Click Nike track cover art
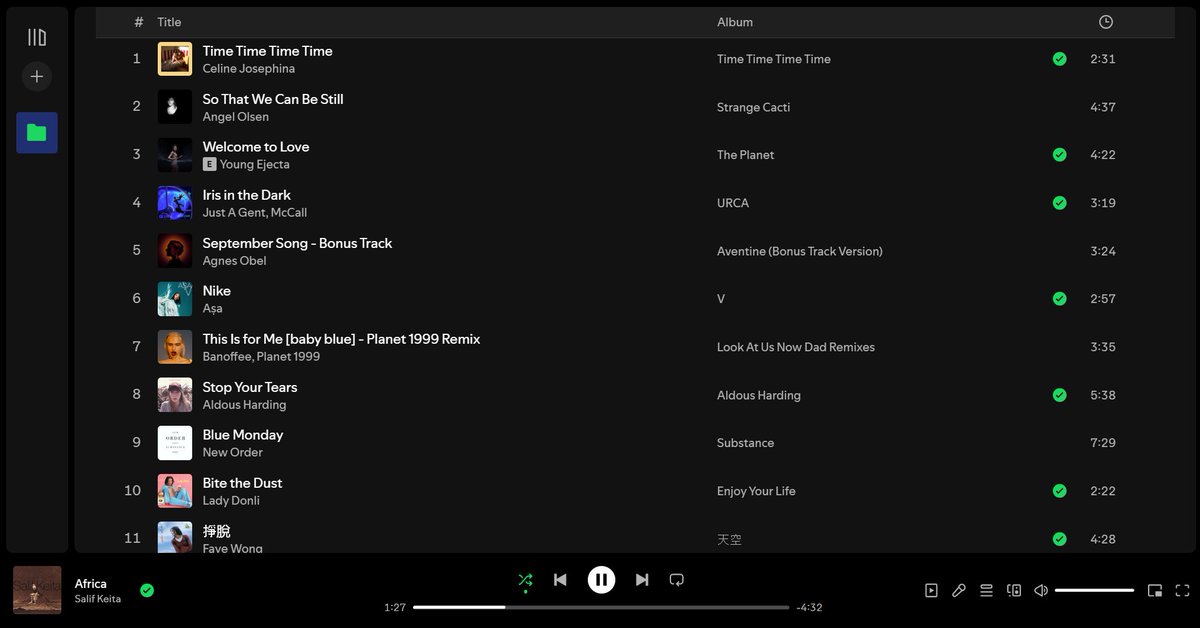1200x628 pixels. pyautogui.click(x=175, y=299)
